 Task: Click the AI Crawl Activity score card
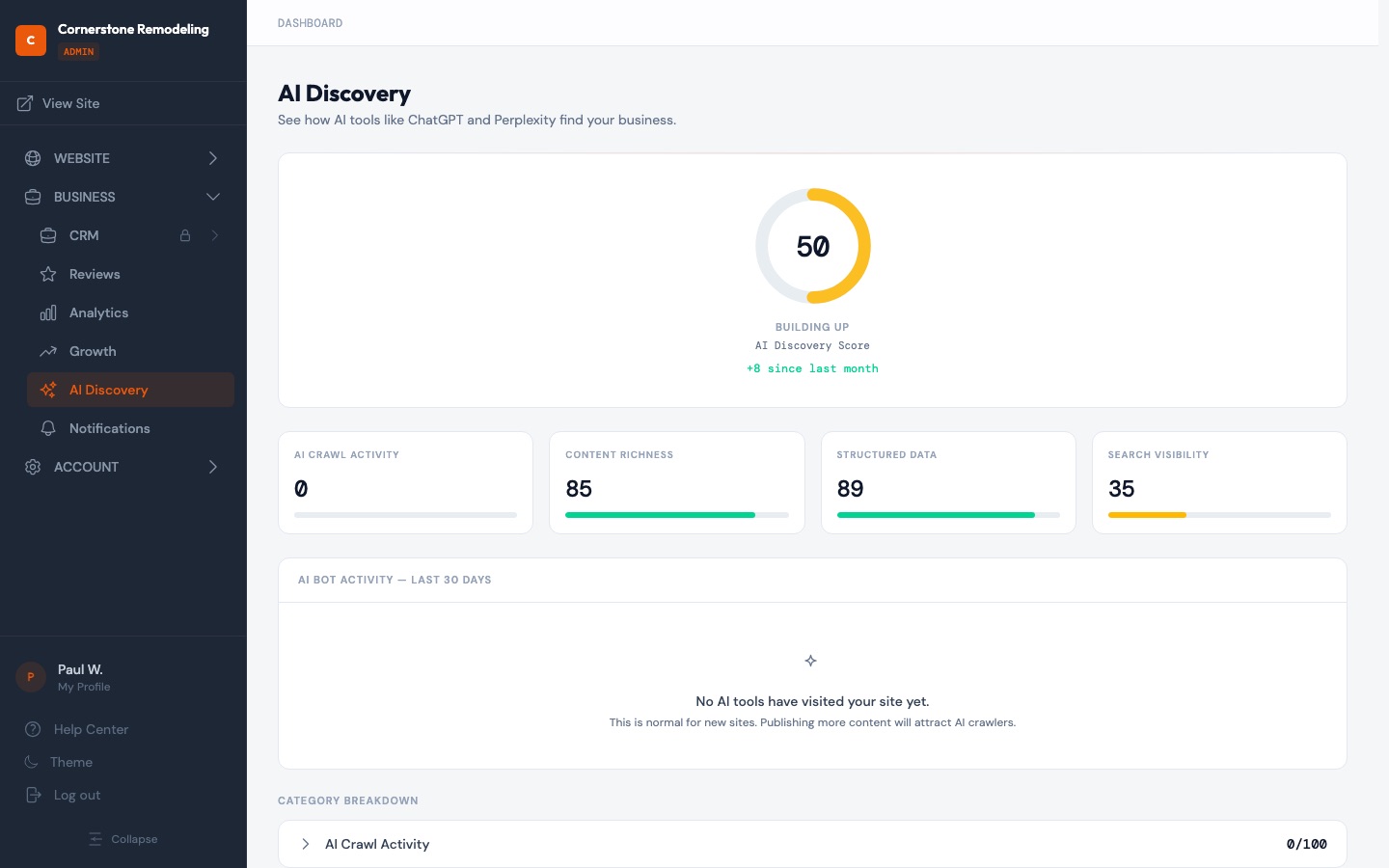click(x=405, y=482)
